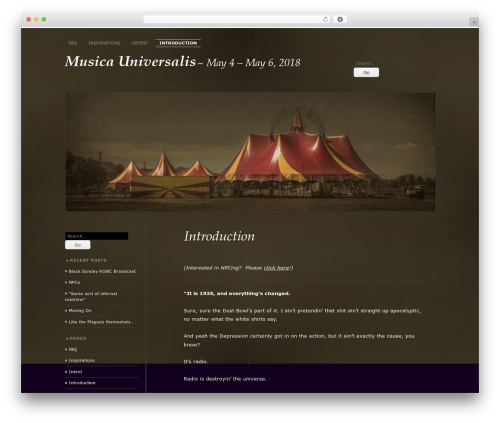Click the header search field
The height and width of the screenshot is (423, 500).
[386, 63]
